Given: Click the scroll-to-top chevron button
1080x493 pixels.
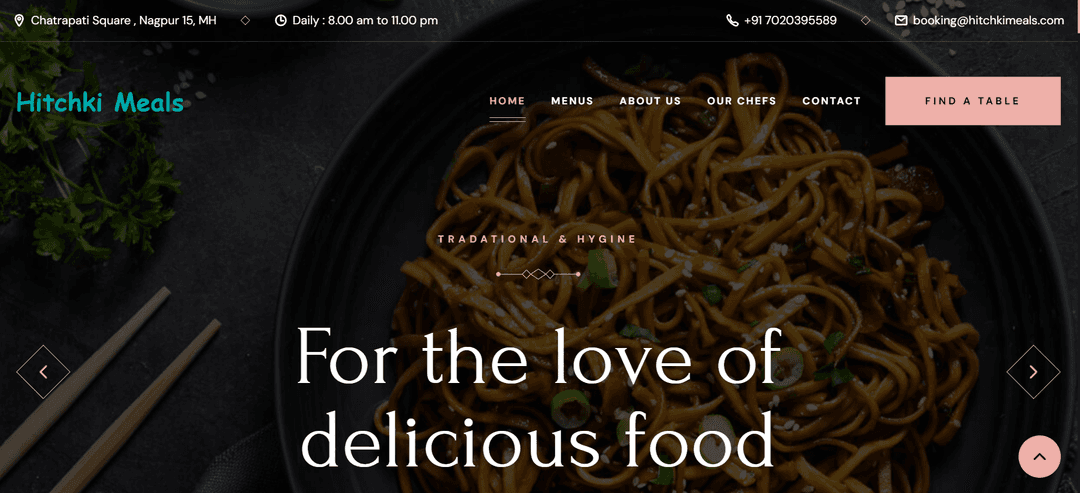Looking at the screenshot, I should 1039,457.
